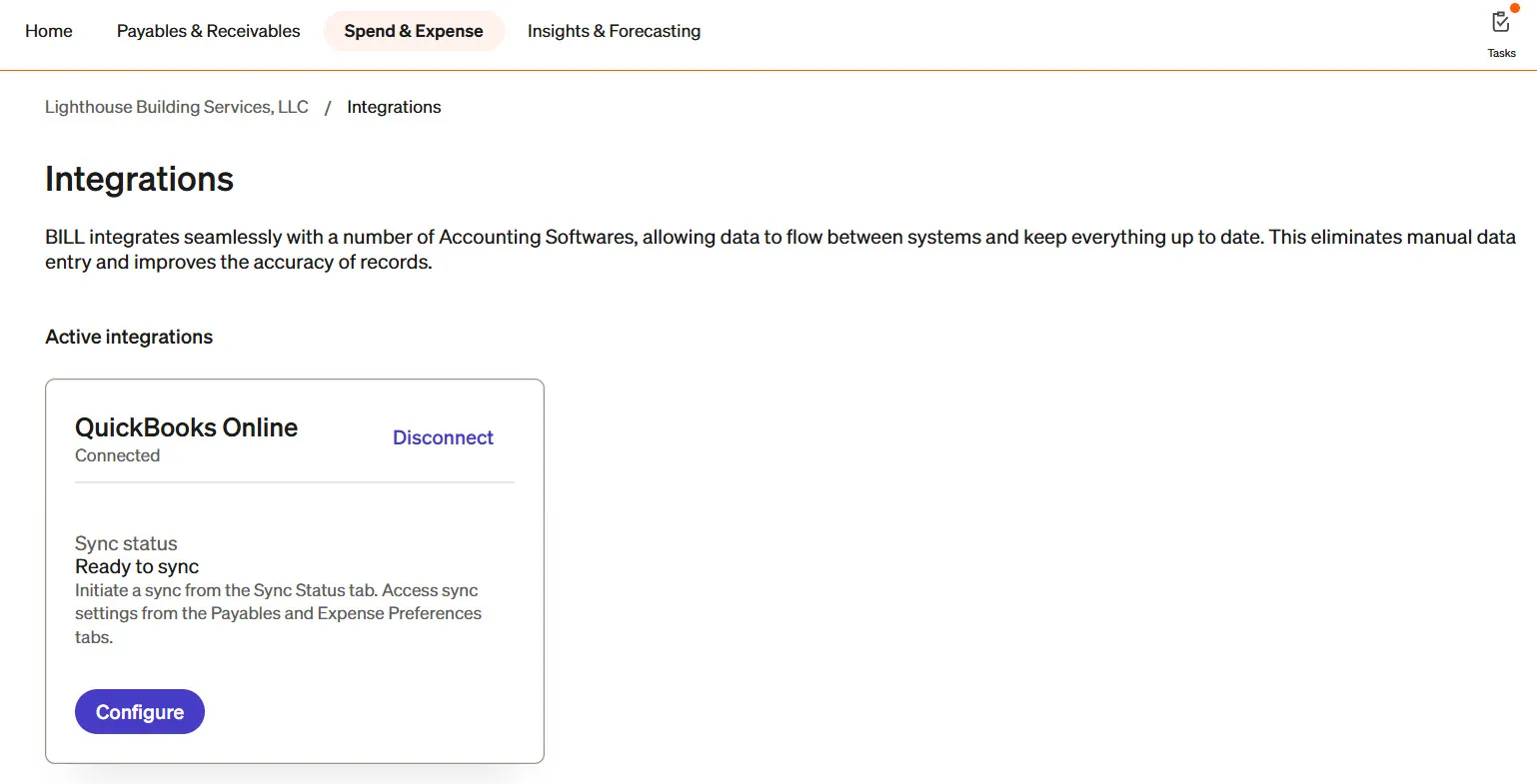Select the Sync status label
This screenshot has height=784, width=1537.
pos(126,543)
